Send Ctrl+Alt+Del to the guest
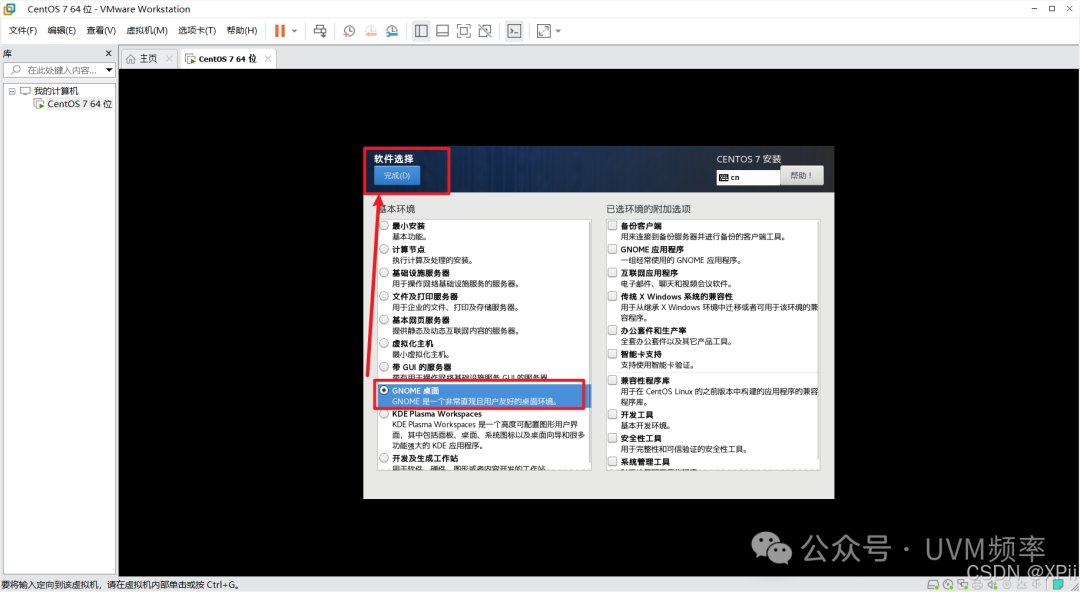Viewport: 1080px width, 592px height. coord(320,31)
